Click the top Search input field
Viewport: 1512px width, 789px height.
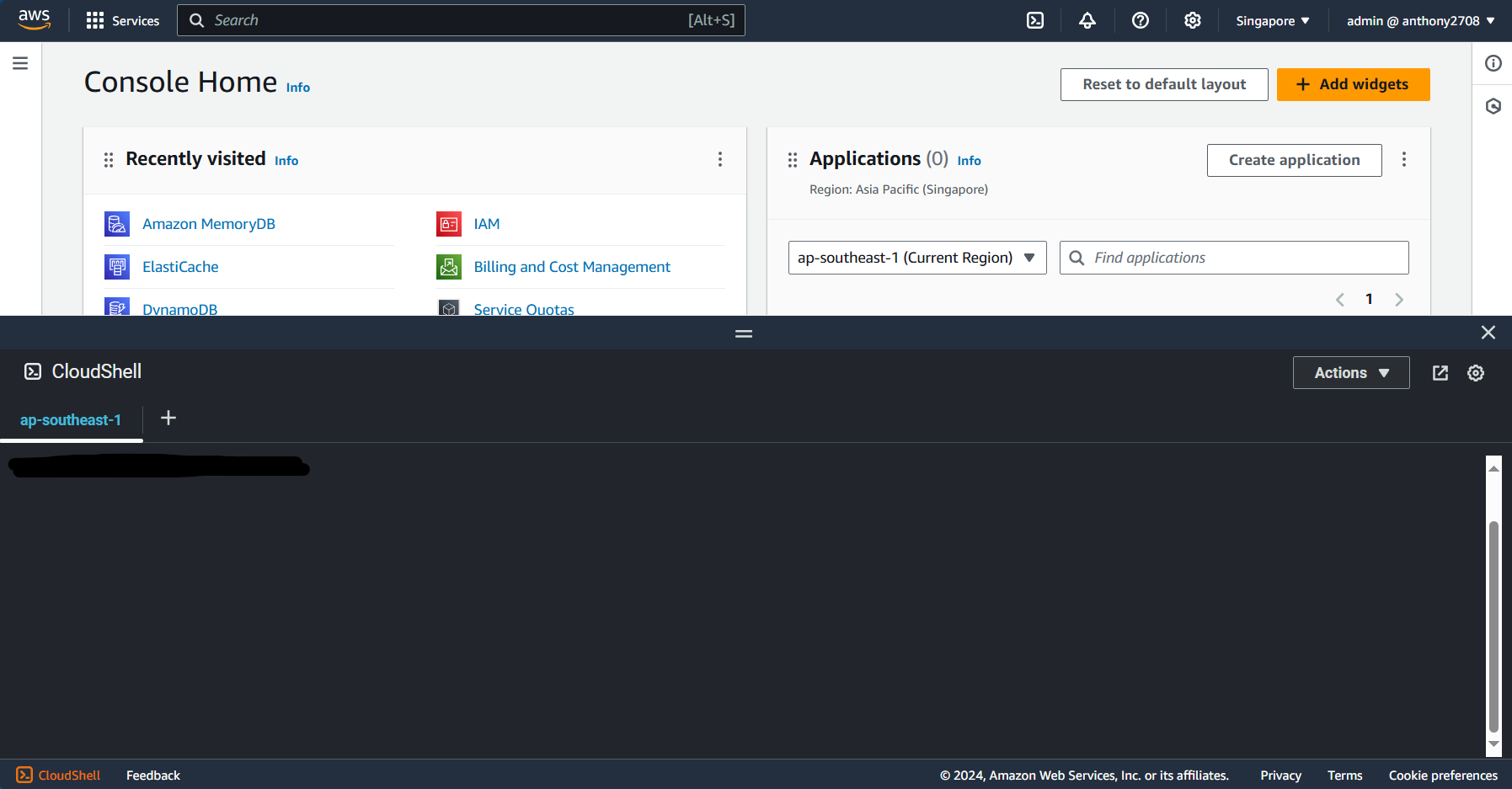(461, 20)
